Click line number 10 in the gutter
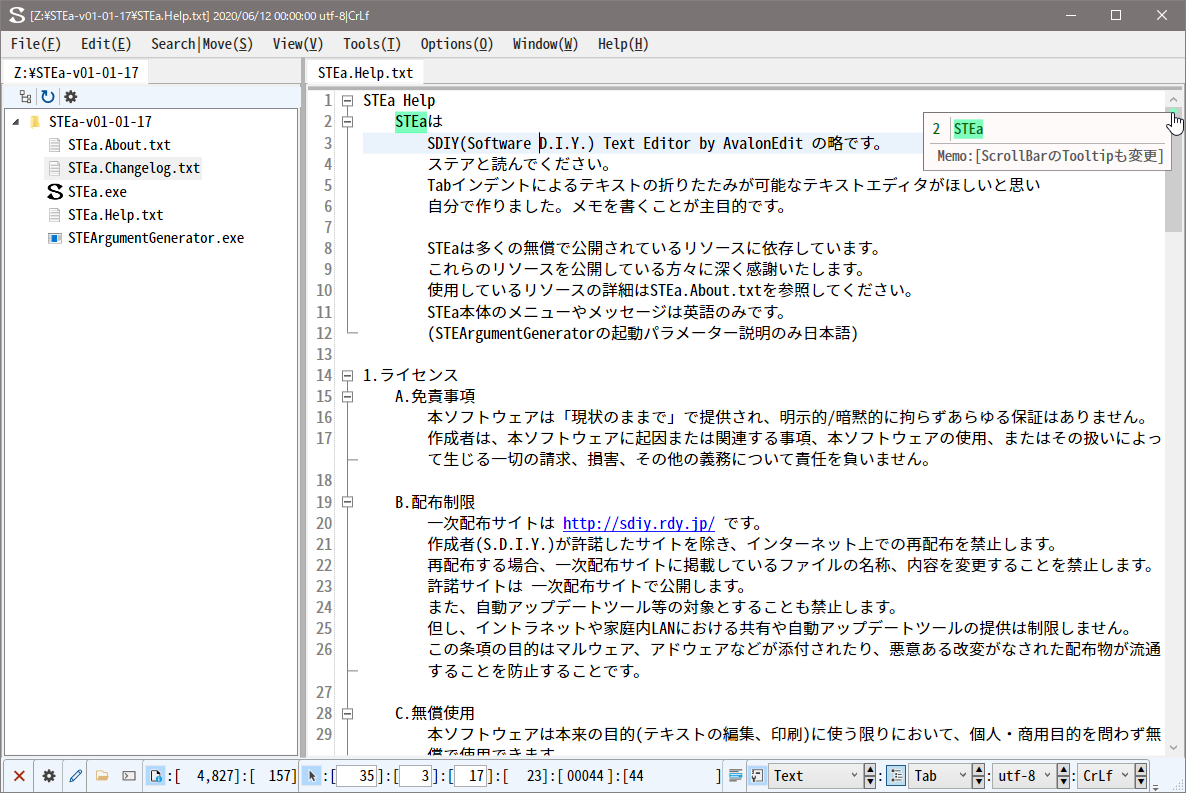 click(324, 291)
